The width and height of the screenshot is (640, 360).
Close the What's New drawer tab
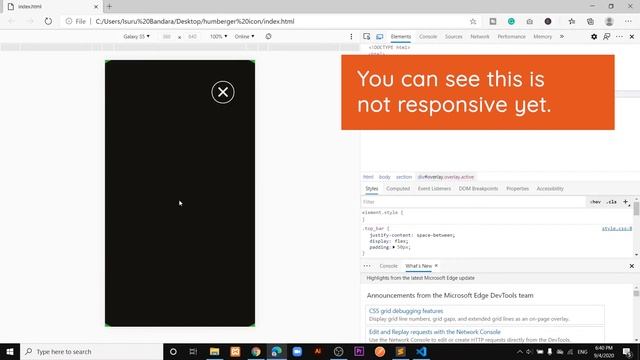tap(436, 266)
